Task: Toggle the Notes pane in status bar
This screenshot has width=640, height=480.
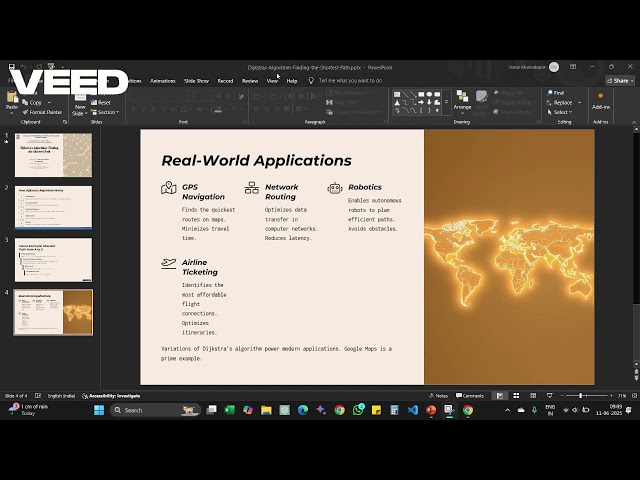Action: tap(439, 396)
